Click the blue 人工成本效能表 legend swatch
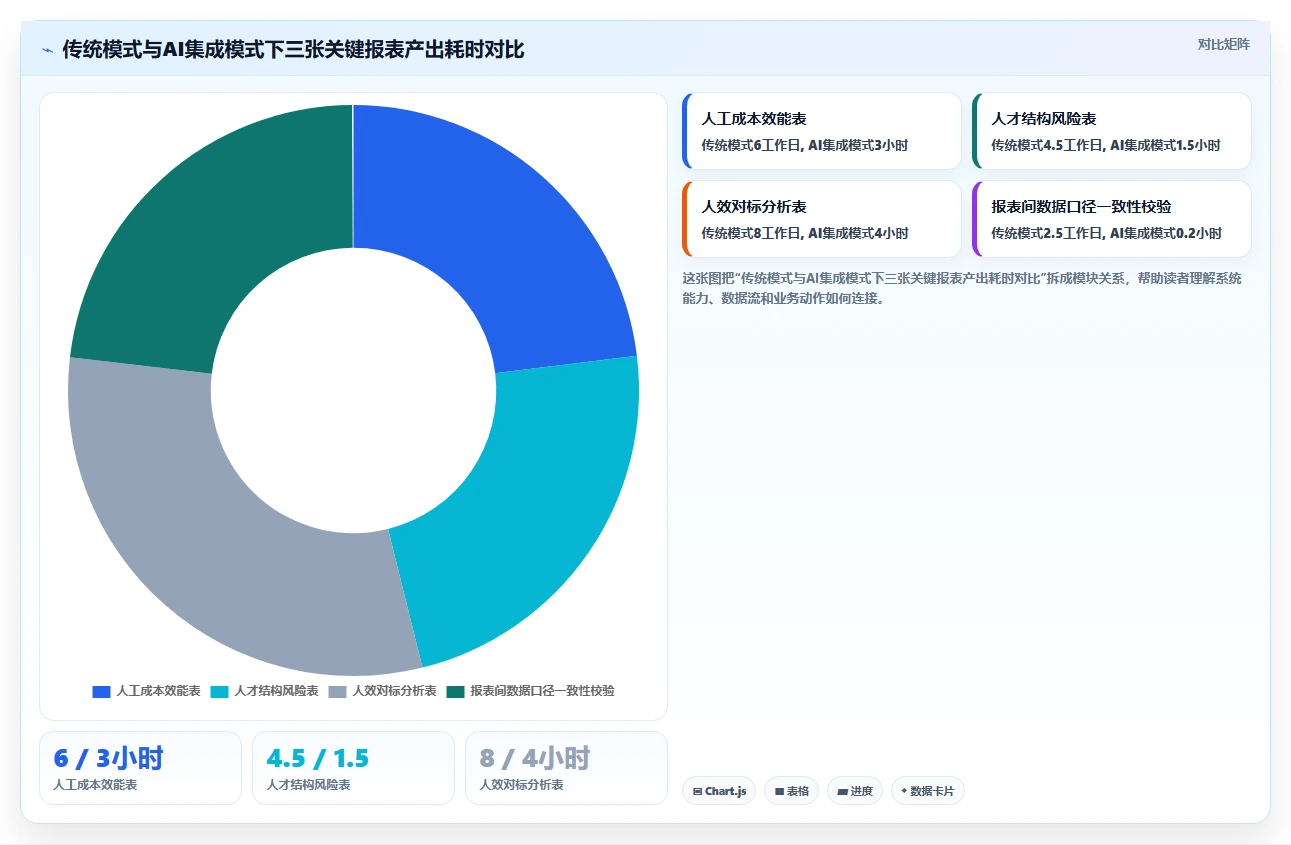 [x=101, y=691]
